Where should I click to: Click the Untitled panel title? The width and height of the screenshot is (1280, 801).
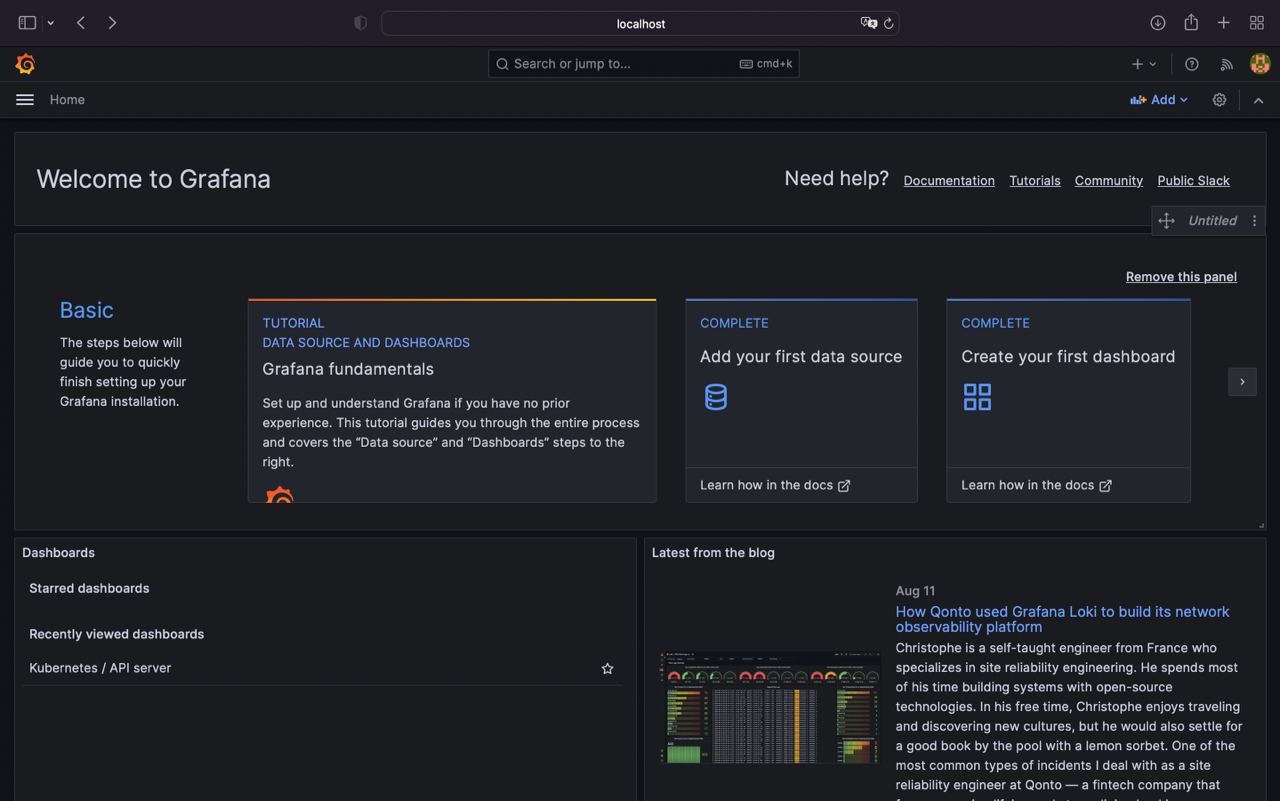tap(1212, 221)
